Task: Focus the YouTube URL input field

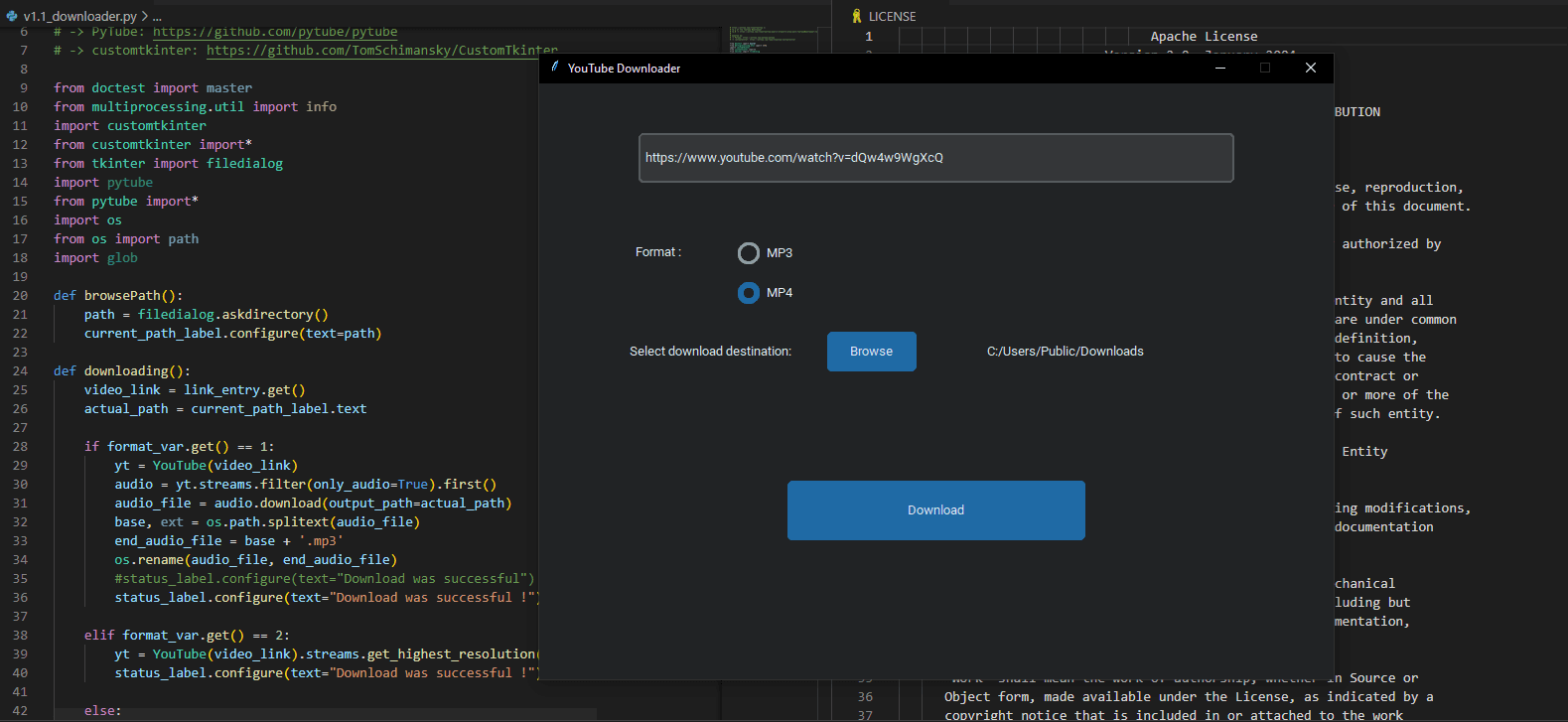Action: (x=935, y=158)
